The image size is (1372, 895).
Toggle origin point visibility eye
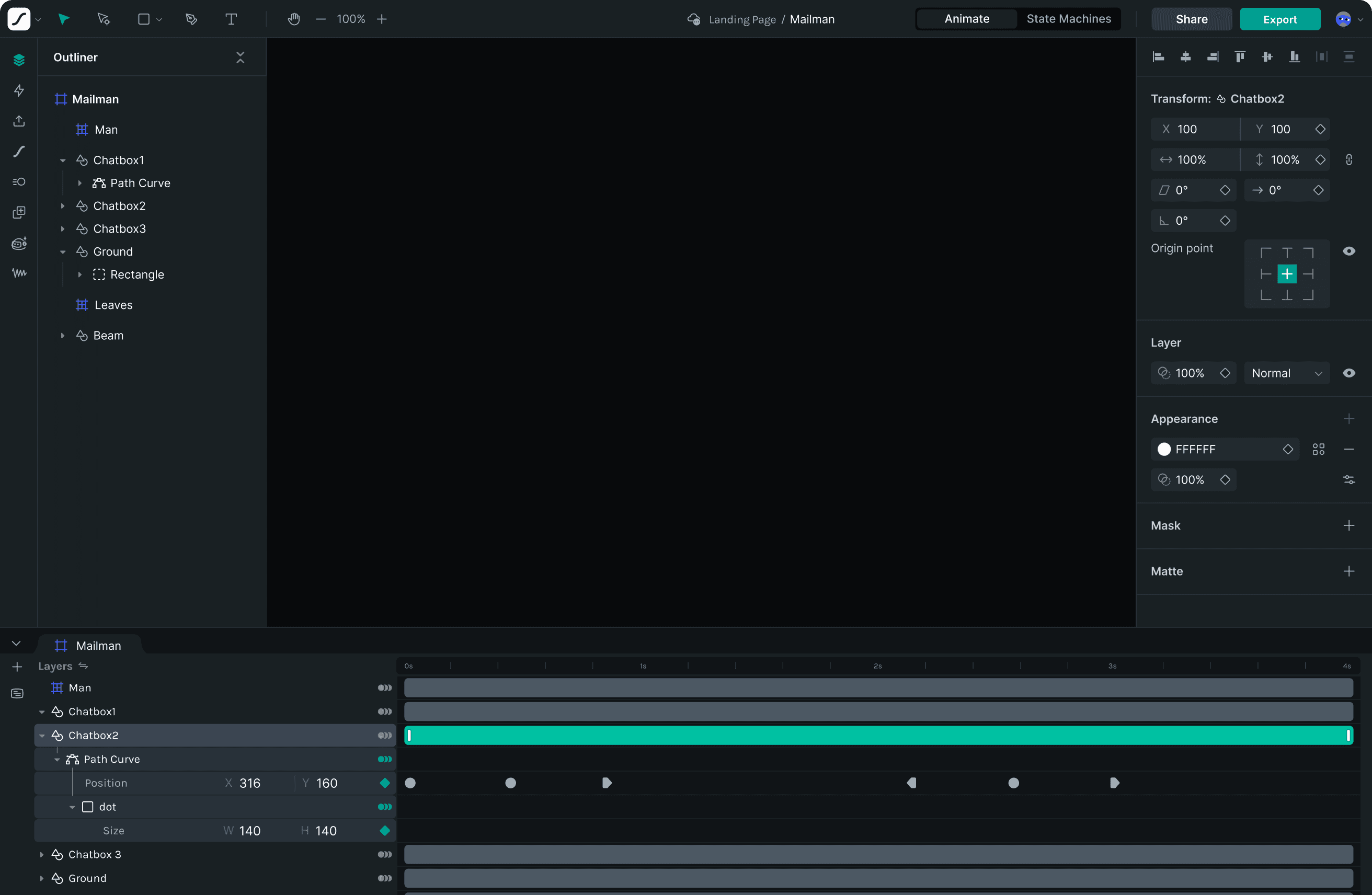click(1349, 251)
